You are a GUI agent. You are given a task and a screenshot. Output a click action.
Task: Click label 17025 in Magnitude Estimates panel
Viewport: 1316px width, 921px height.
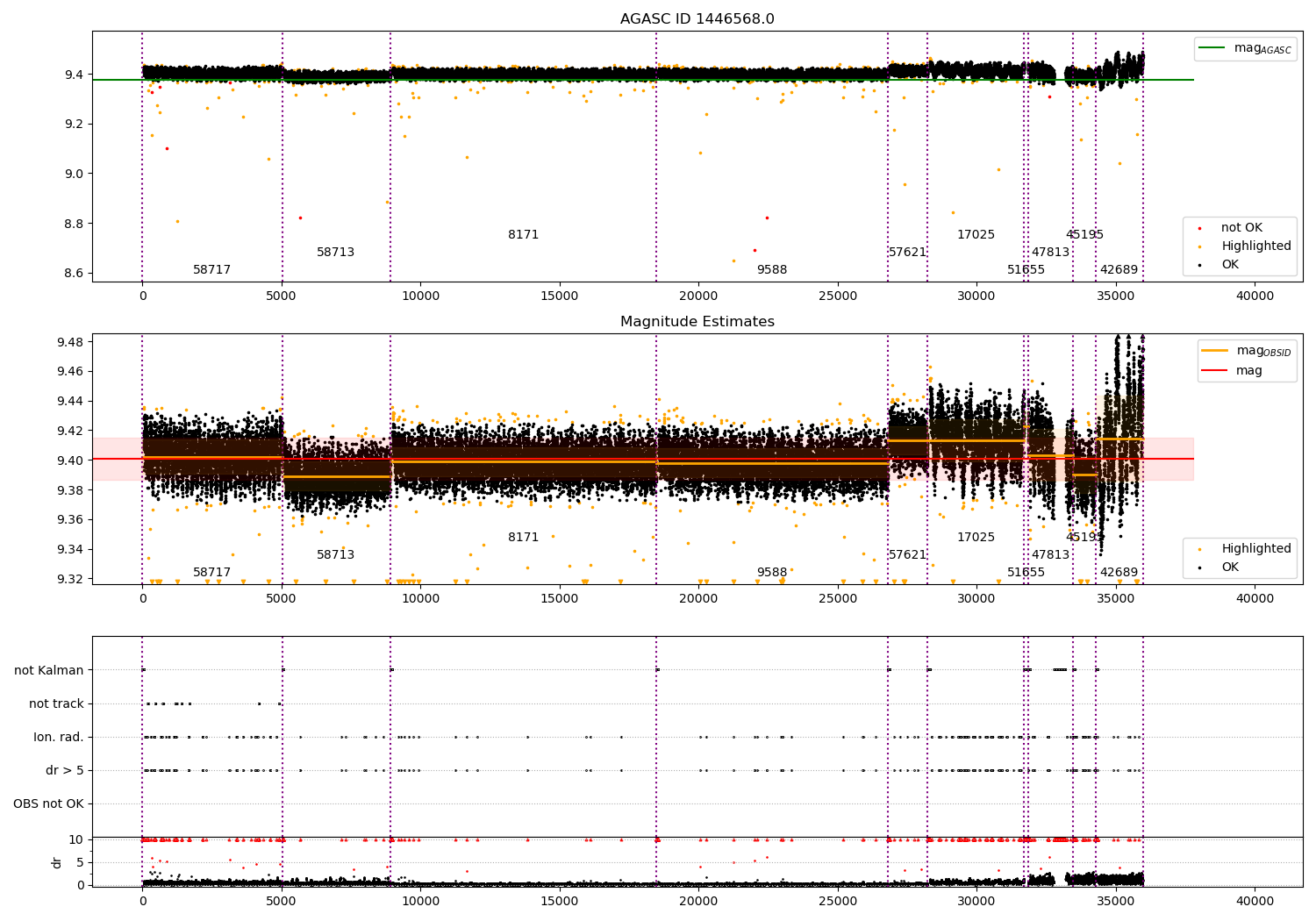pos(976,538)
